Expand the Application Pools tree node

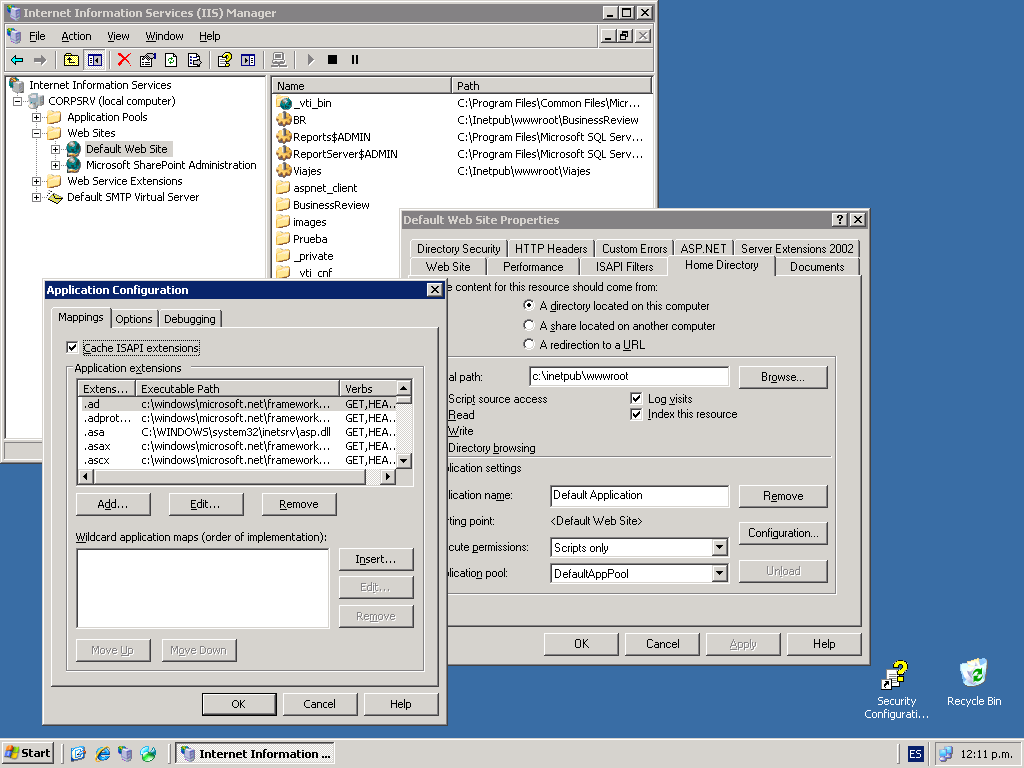coord(37,118)
